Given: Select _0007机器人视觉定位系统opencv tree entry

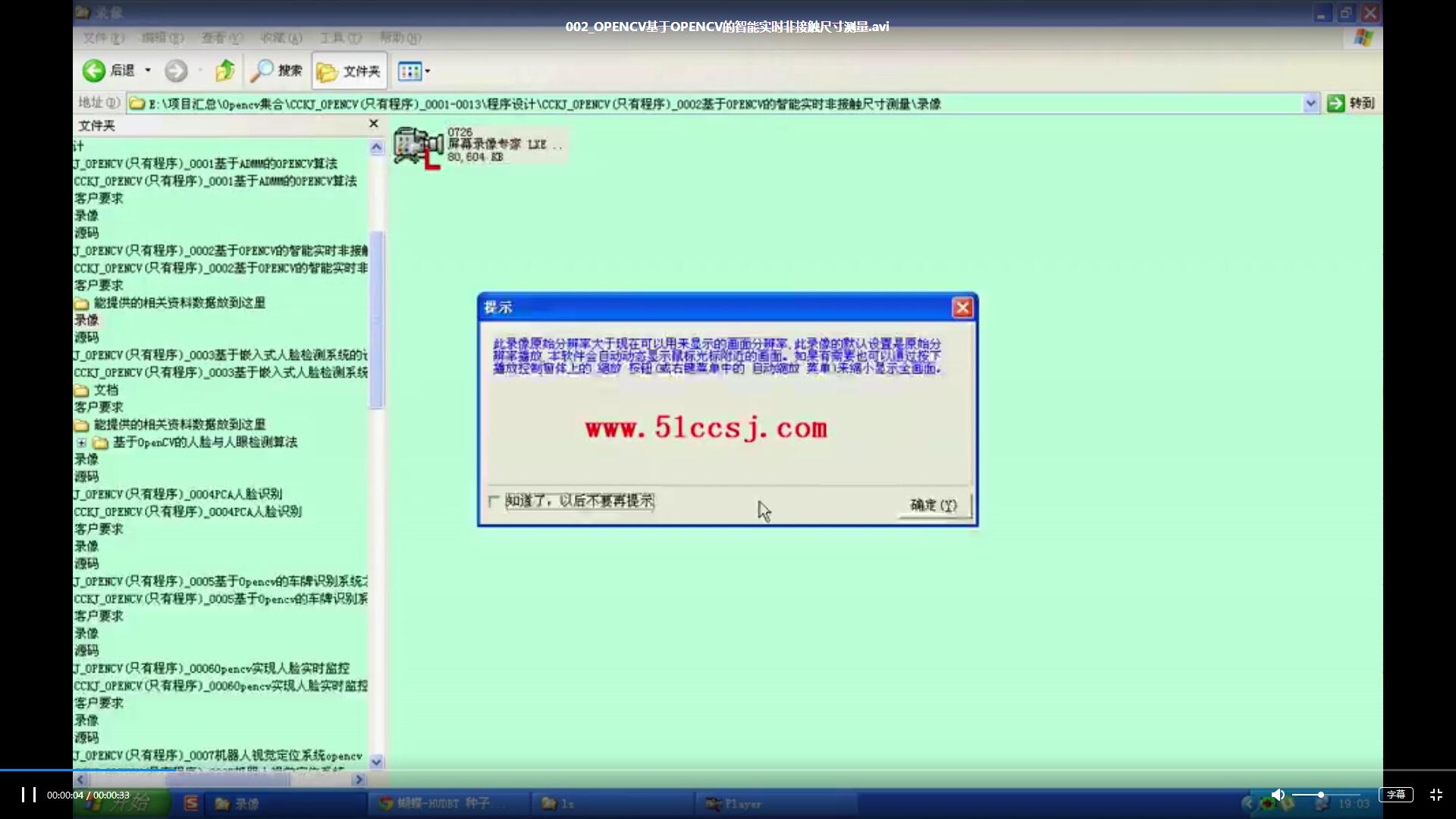Looking at the screenshot, I should (x=218, y=756).
